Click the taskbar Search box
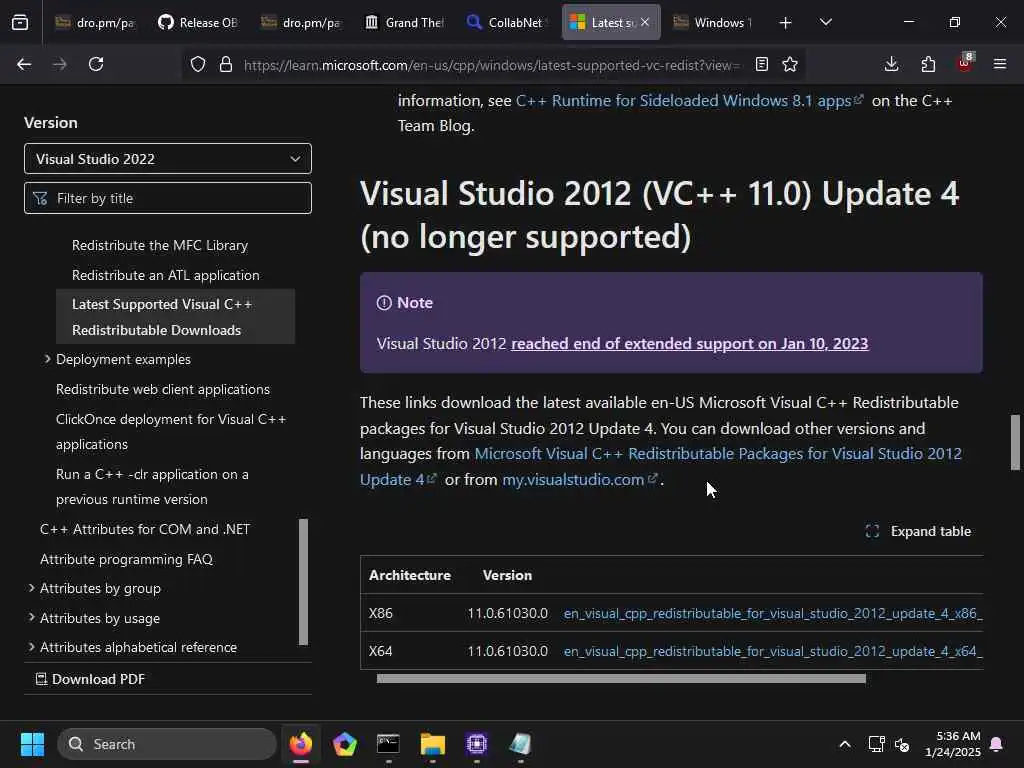This screenshot has width=1024, height=768. point(167,744)
